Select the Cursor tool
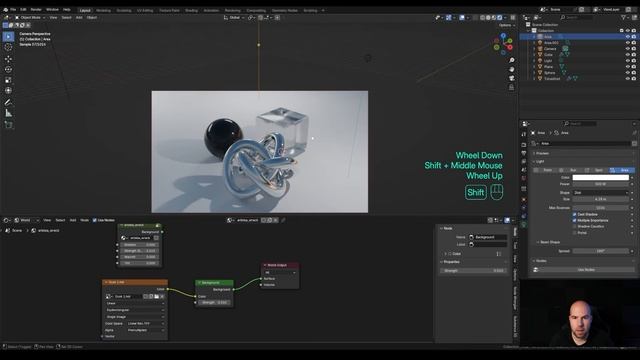 9,47
